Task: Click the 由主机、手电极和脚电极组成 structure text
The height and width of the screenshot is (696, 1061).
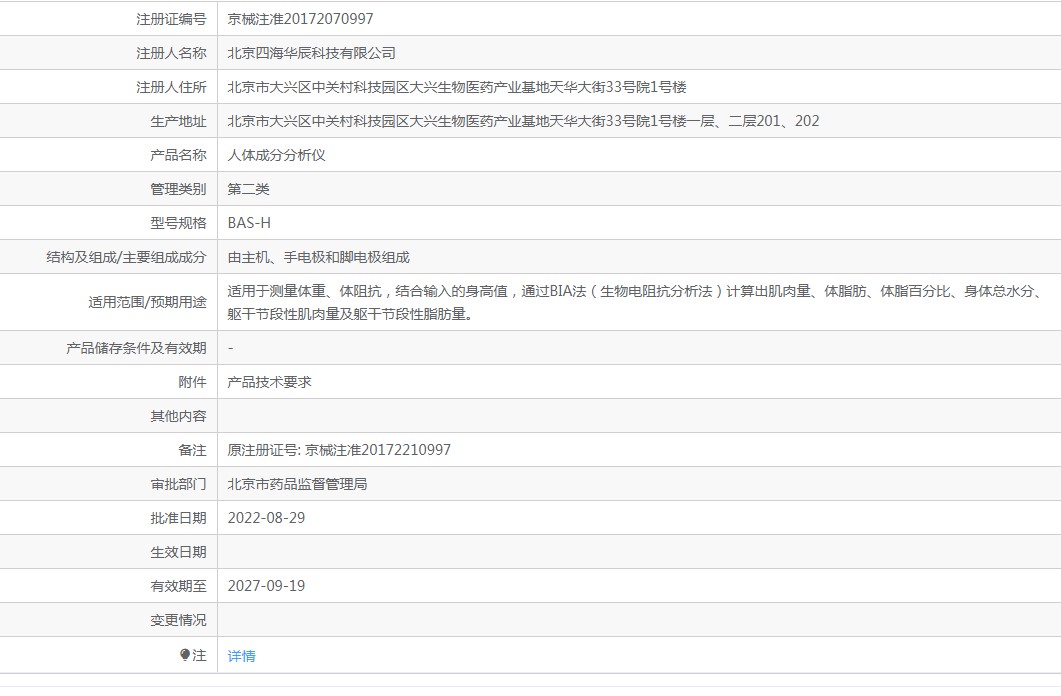Action: [318, 257]
